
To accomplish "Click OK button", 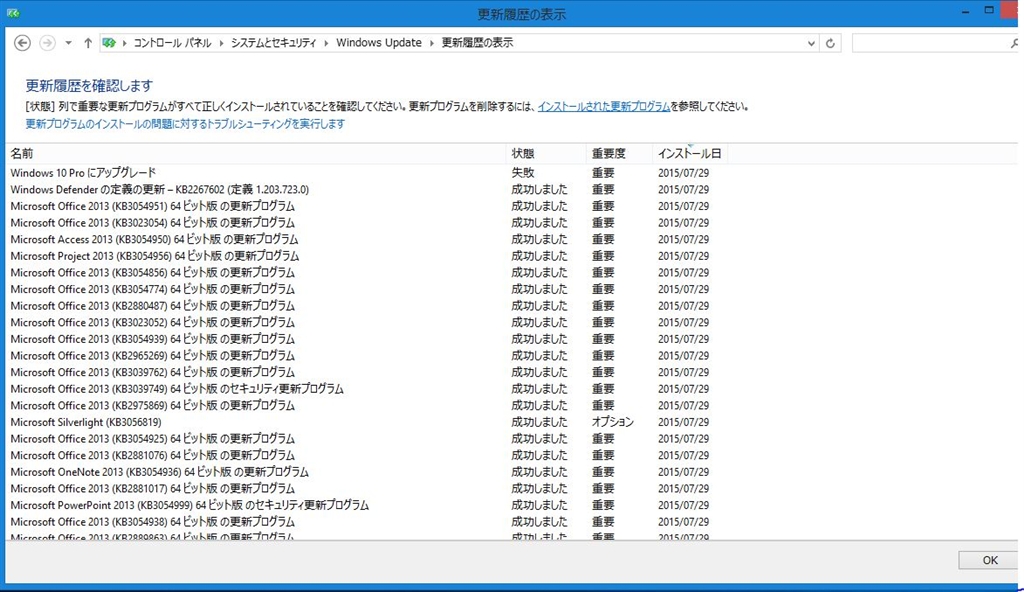I will coord(990,560).
